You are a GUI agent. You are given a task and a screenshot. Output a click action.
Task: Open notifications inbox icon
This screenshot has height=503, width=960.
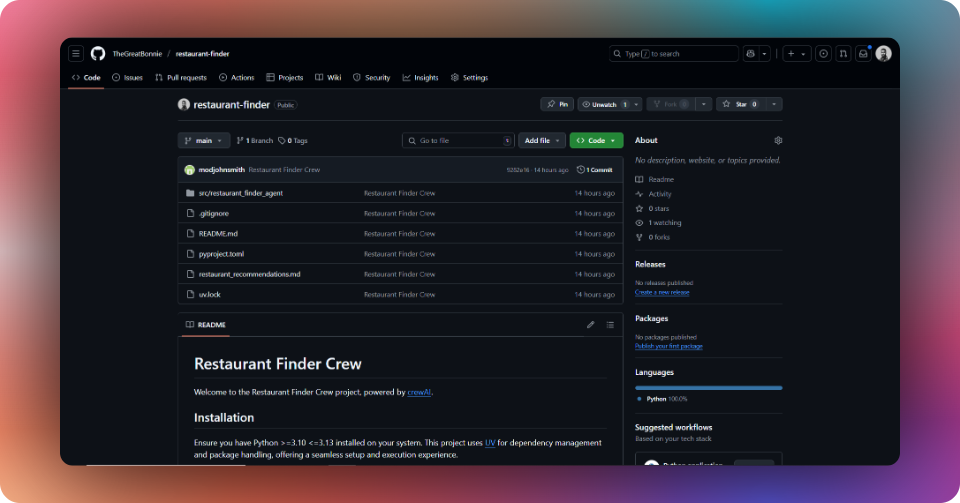(863, 54)
